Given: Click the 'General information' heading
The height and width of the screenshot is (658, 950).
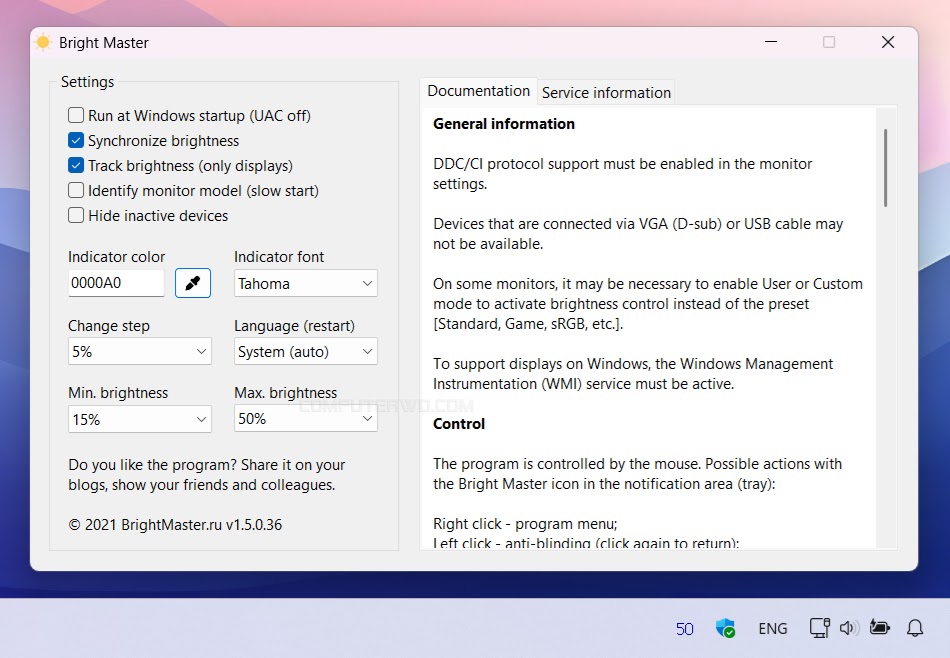Looking at the screenshot, I should pos(504,124).
